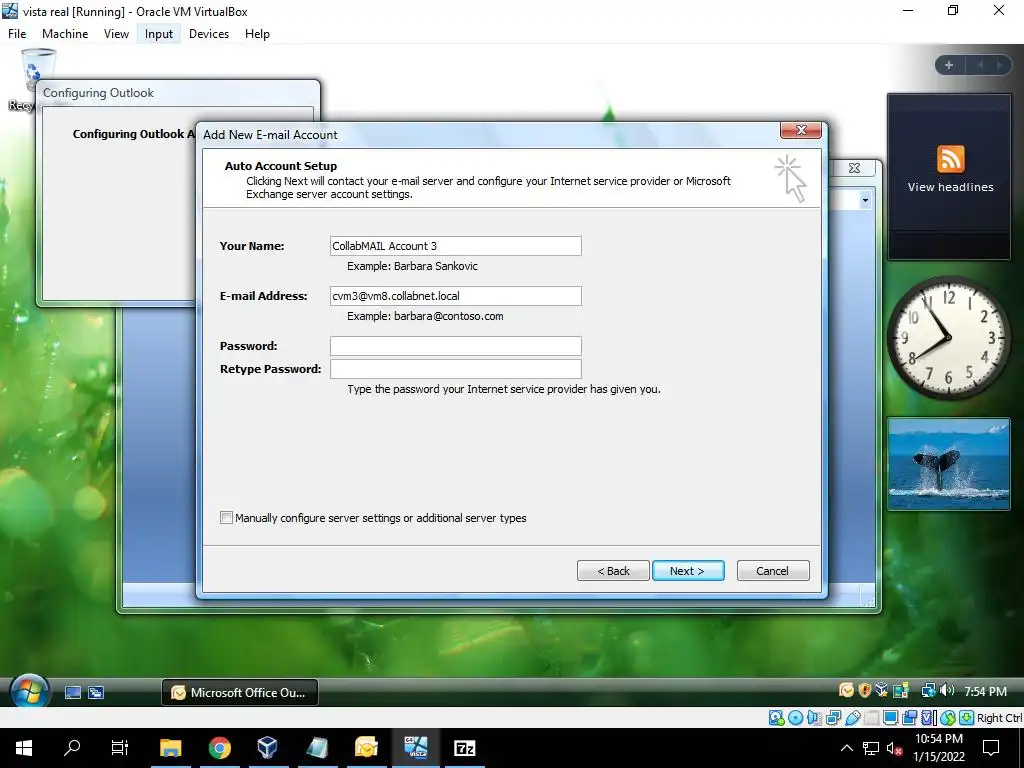
Task: Focus the E-mail Address field
Action: point(455,296)
